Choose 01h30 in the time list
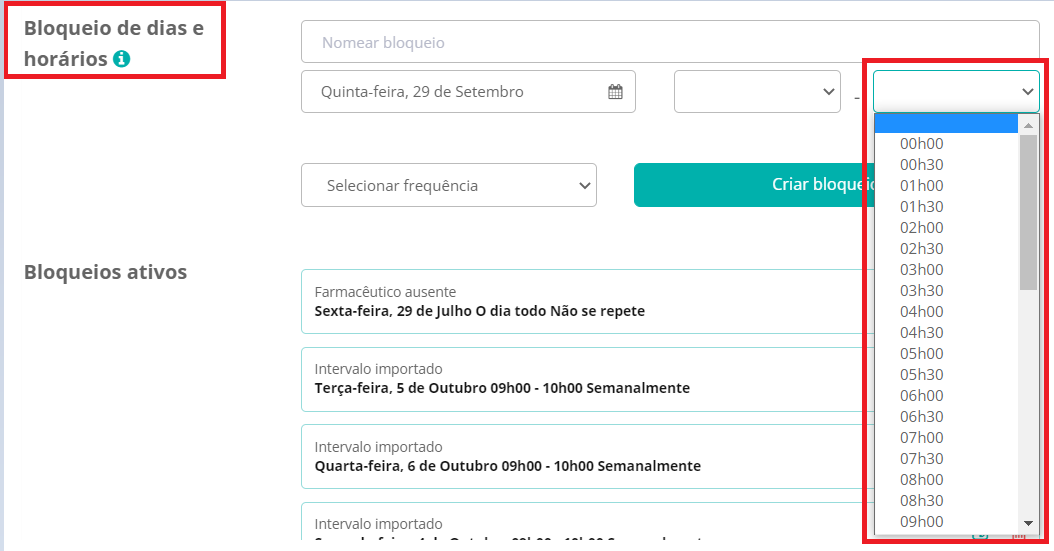1054x551 pixels. 921,207
